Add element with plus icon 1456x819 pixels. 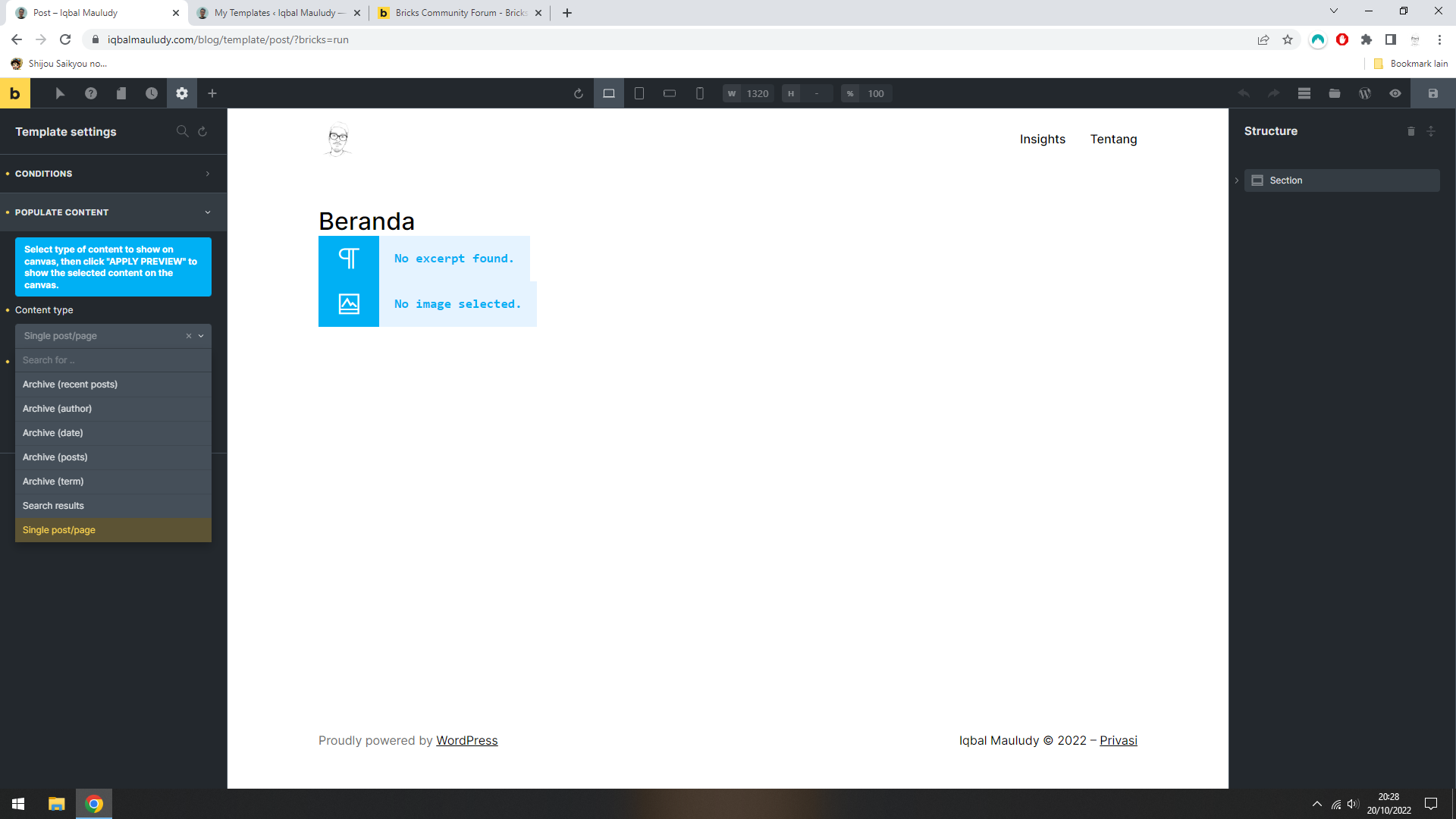click(x=212, y=93)
